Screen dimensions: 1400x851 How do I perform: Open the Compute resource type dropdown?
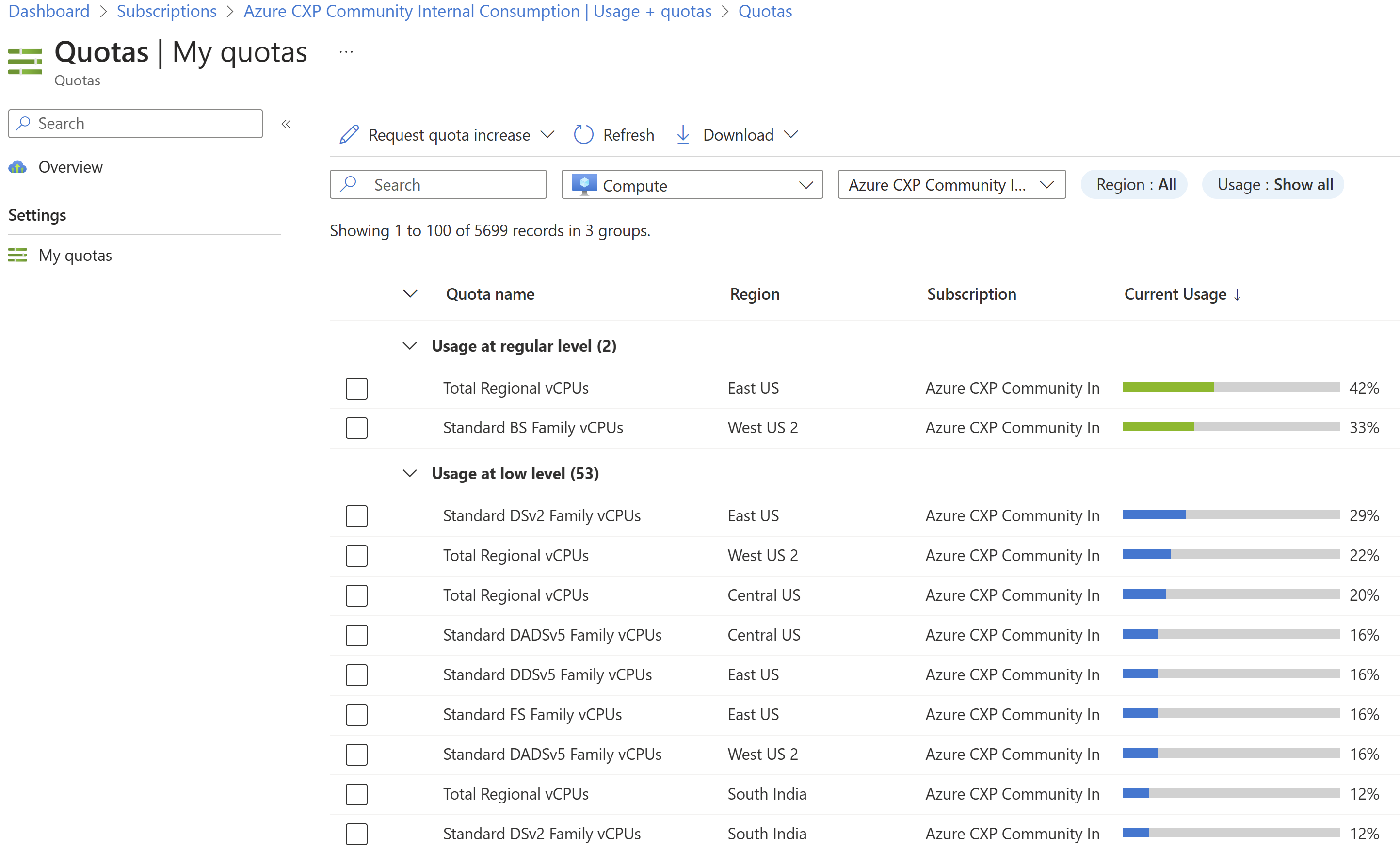pyautogui.click(x=693, y=184)
